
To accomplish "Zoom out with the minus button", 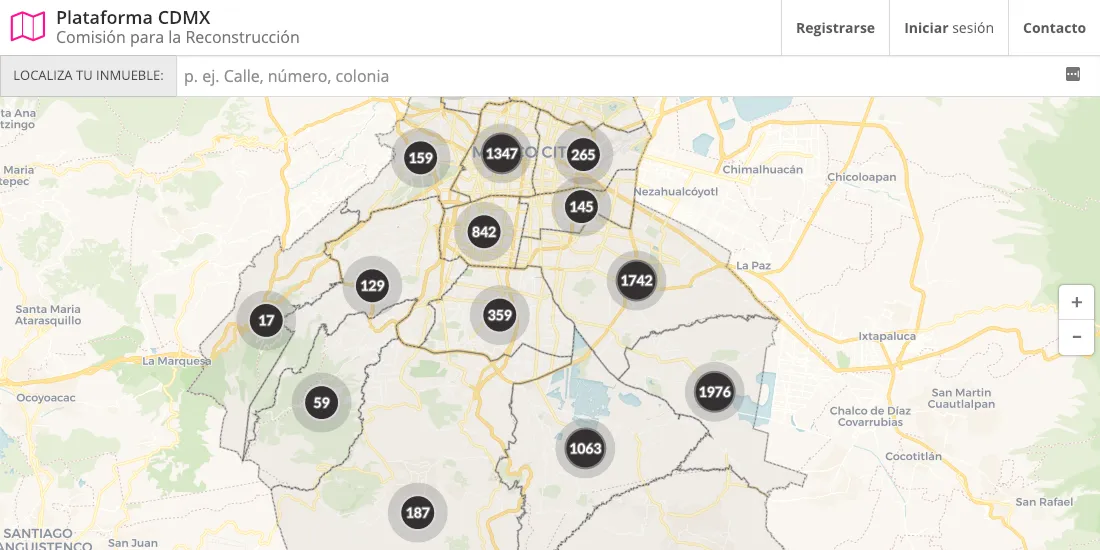I will [1076, 337].
